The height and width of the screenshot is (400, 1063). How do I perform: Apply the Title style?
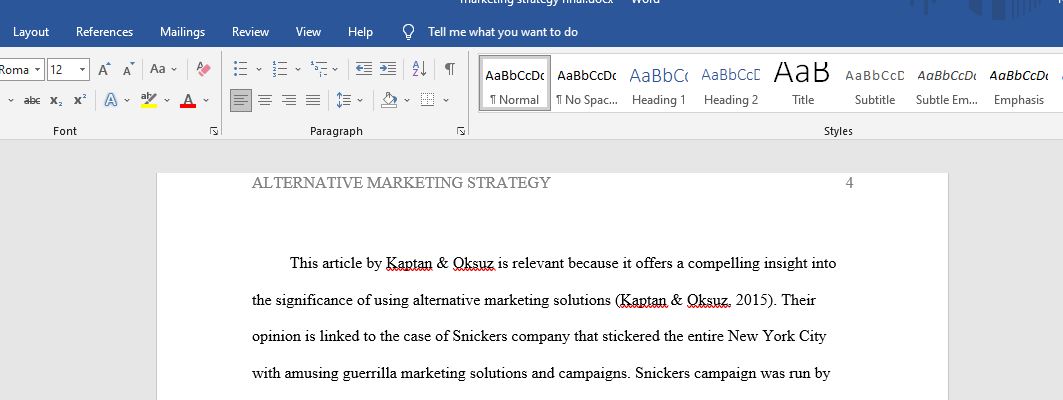coord(803,83)
